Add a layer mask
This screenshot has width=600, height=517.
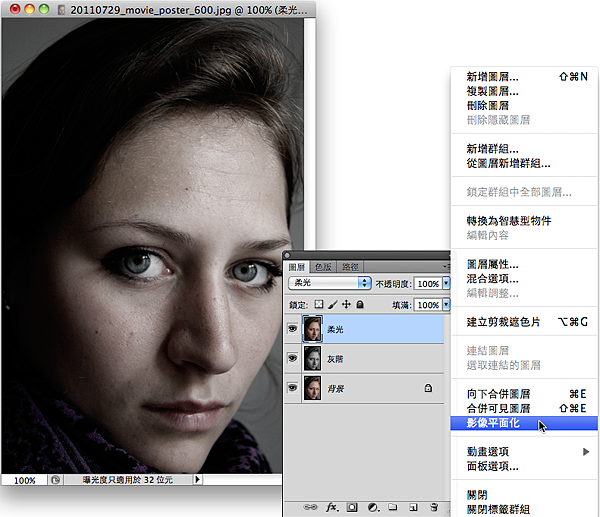point(353,508)
